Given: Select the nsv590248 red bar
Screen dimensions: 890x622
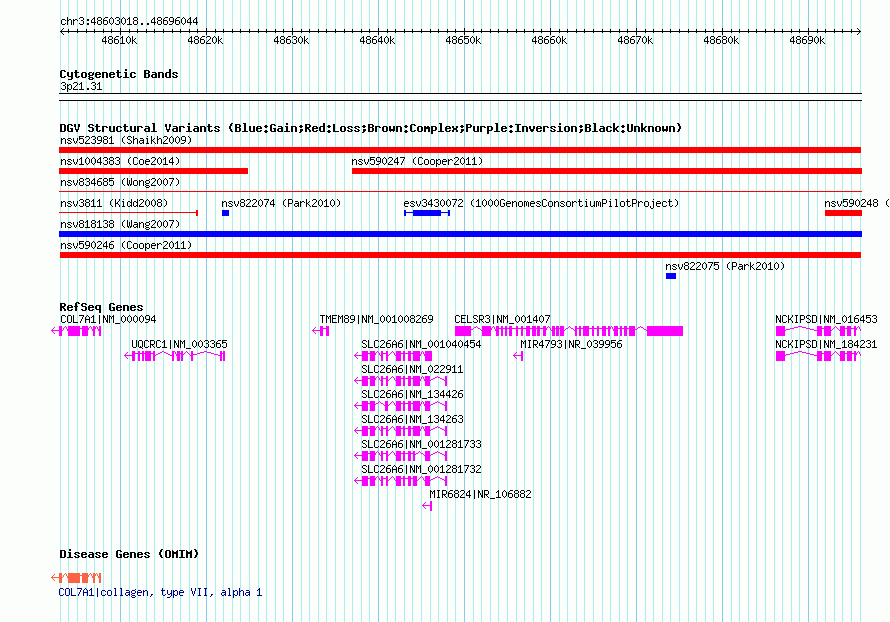Looking at the screenshot, I should pos(843,213).
